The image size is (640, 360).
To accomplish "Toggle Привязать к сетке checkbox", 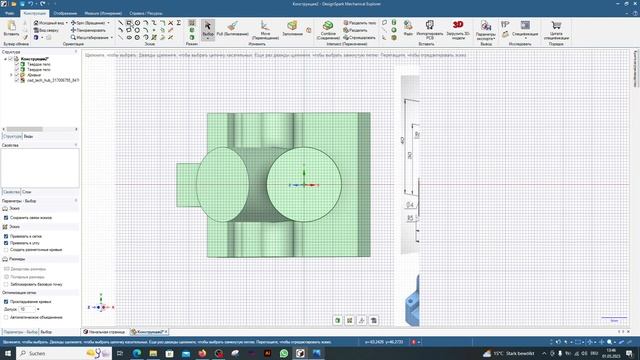I will (6, 236).
